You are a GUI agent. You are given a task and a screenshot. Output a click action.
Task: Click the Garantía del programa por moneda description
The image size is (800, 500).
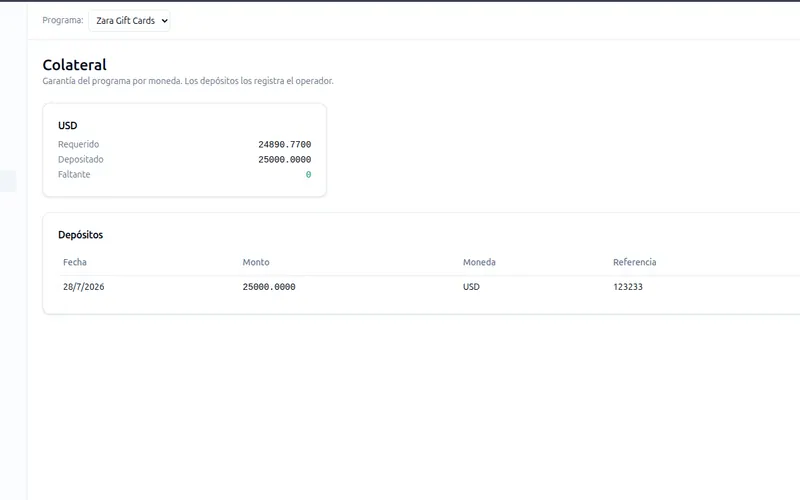[188, 81]
